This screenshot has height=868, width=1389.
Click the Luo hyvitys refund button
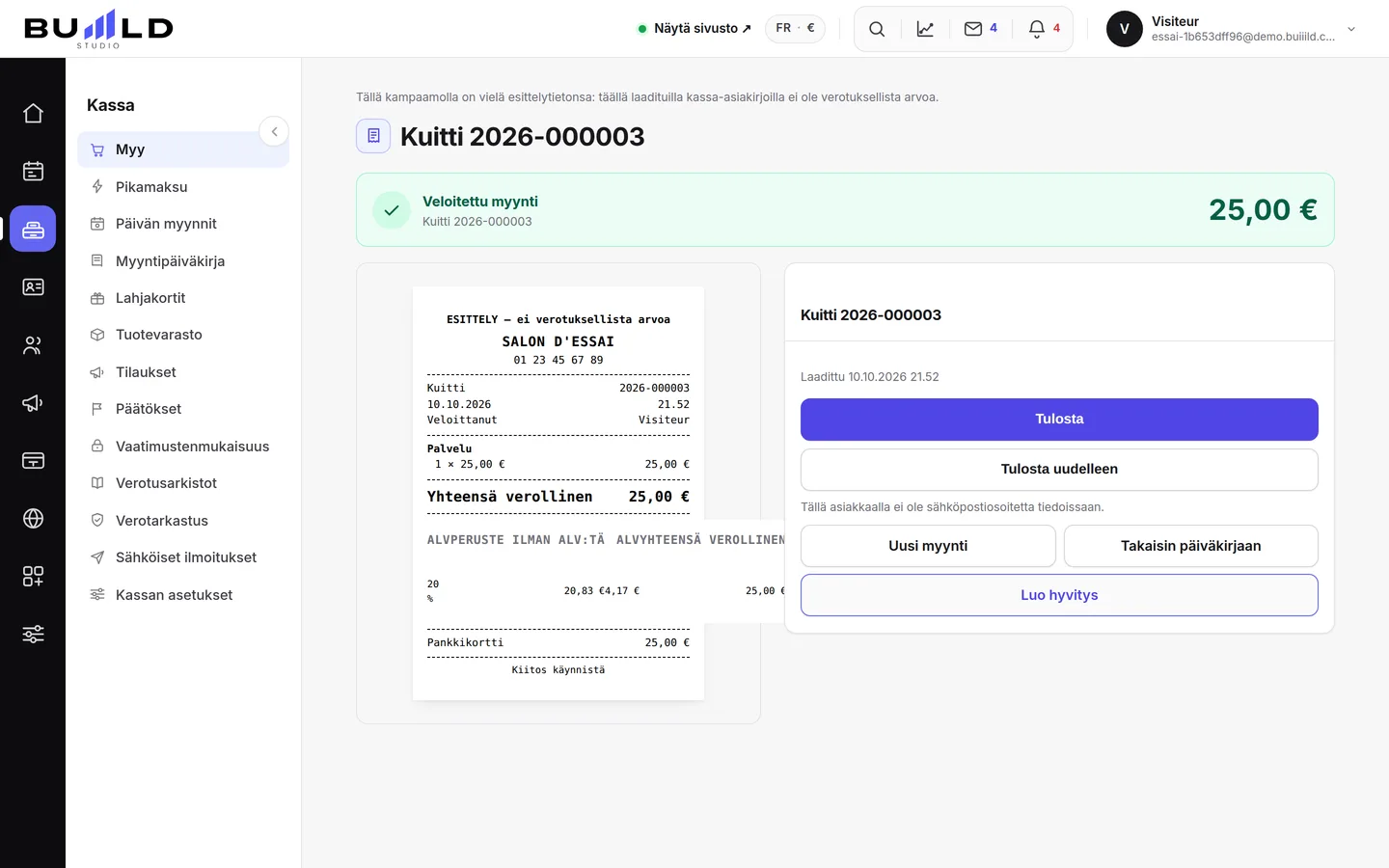point(1059,595)
